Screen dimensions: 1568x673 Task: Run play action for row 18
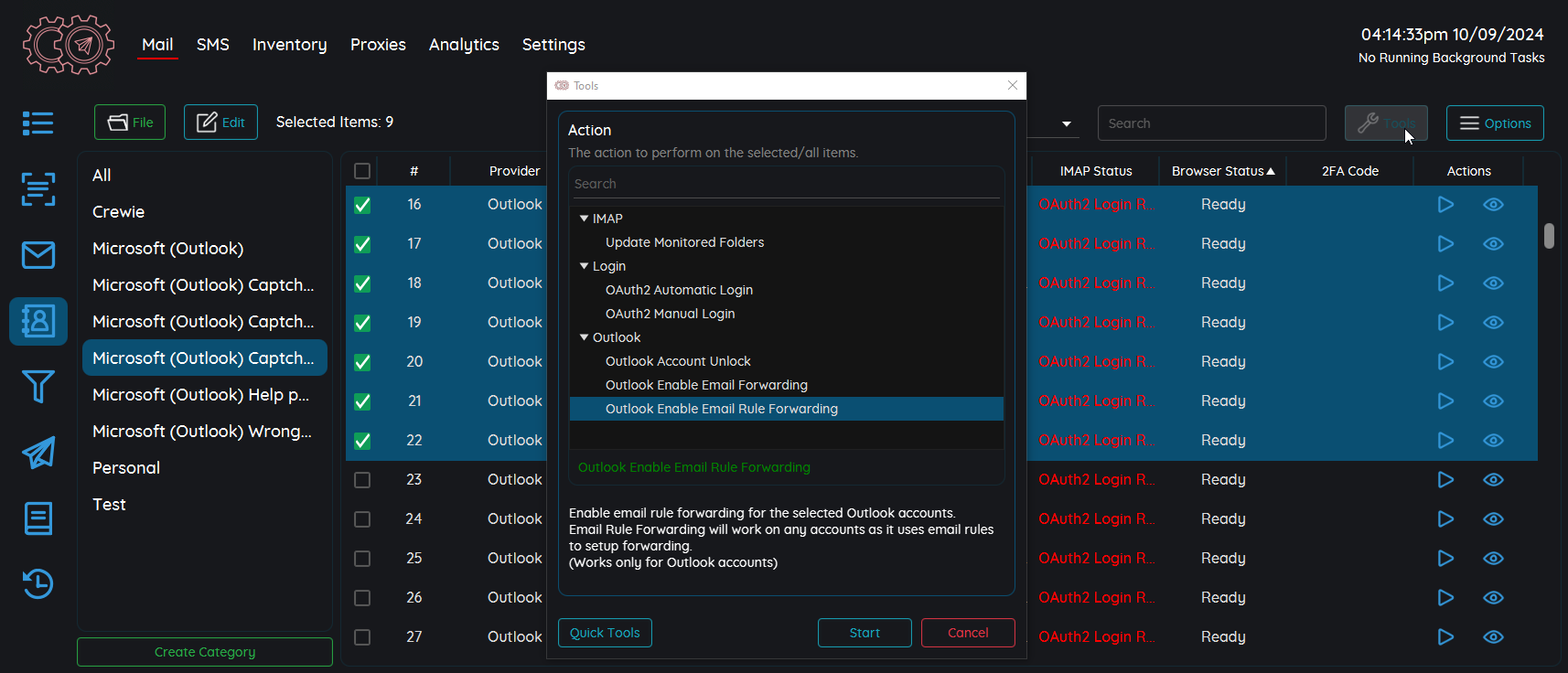coord(1445,283)
